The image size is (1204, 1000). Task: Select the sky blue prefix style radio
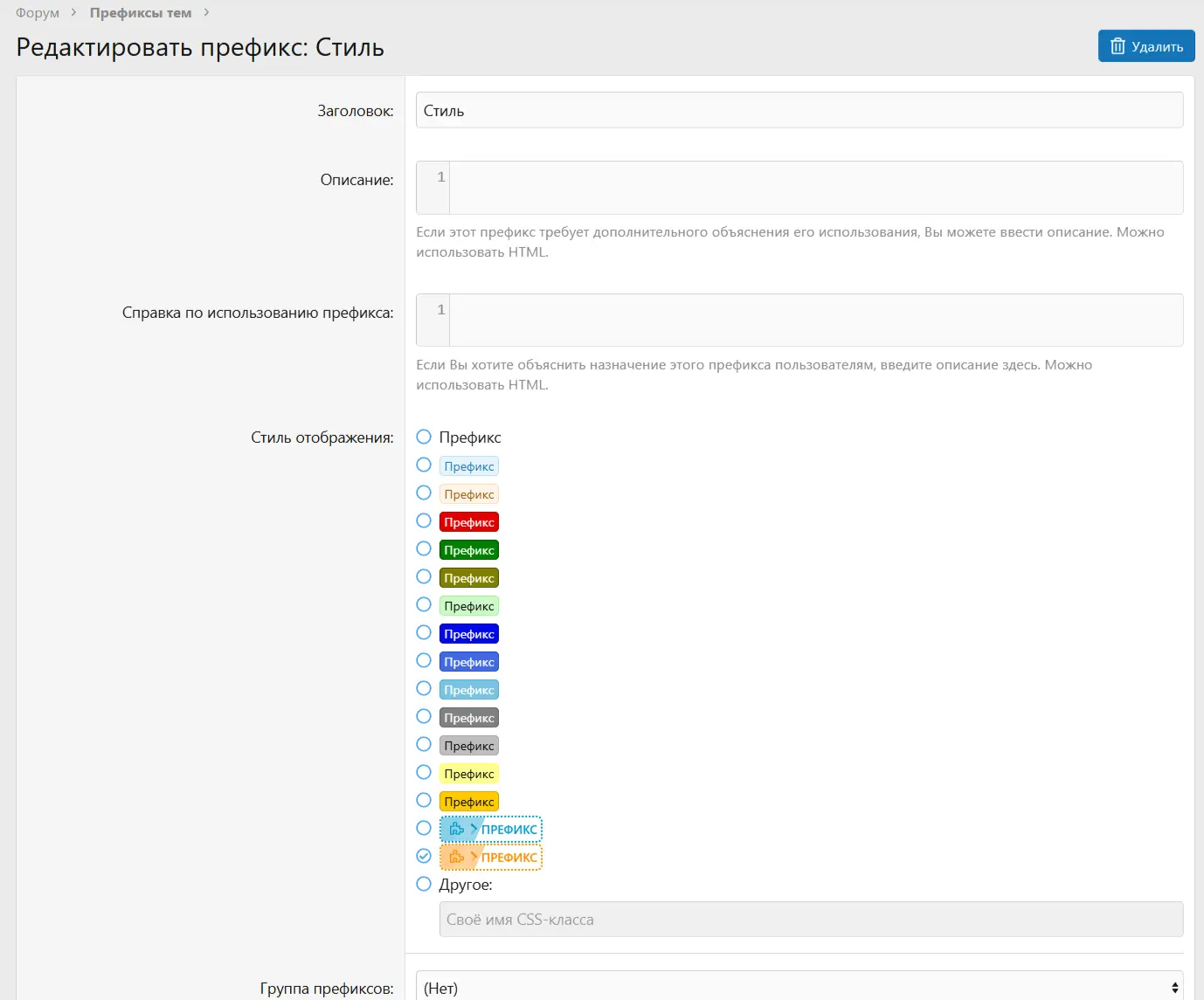(x=424, y=689)
